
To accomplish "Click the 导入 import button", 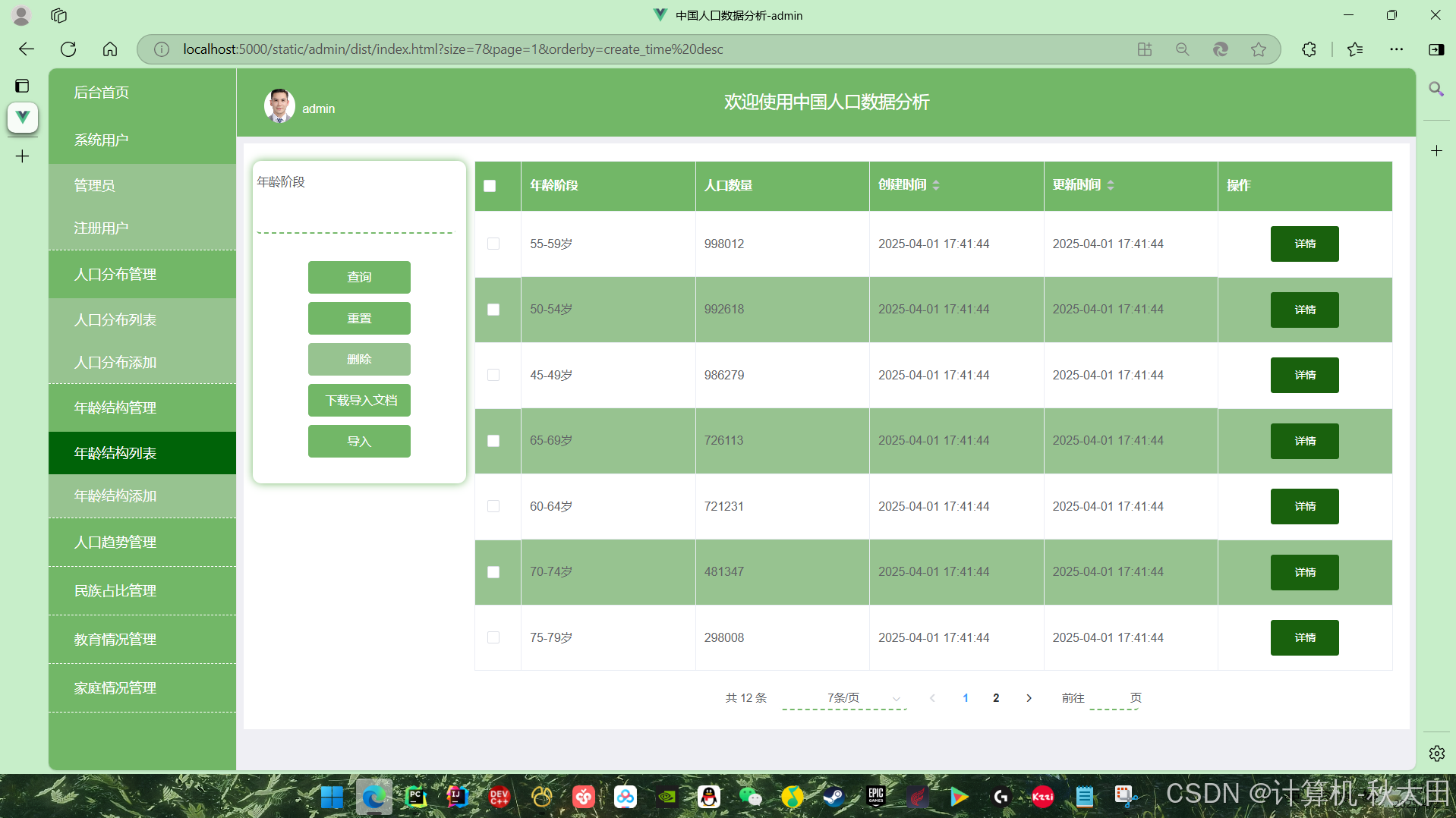I will click(x=359, y=441).
